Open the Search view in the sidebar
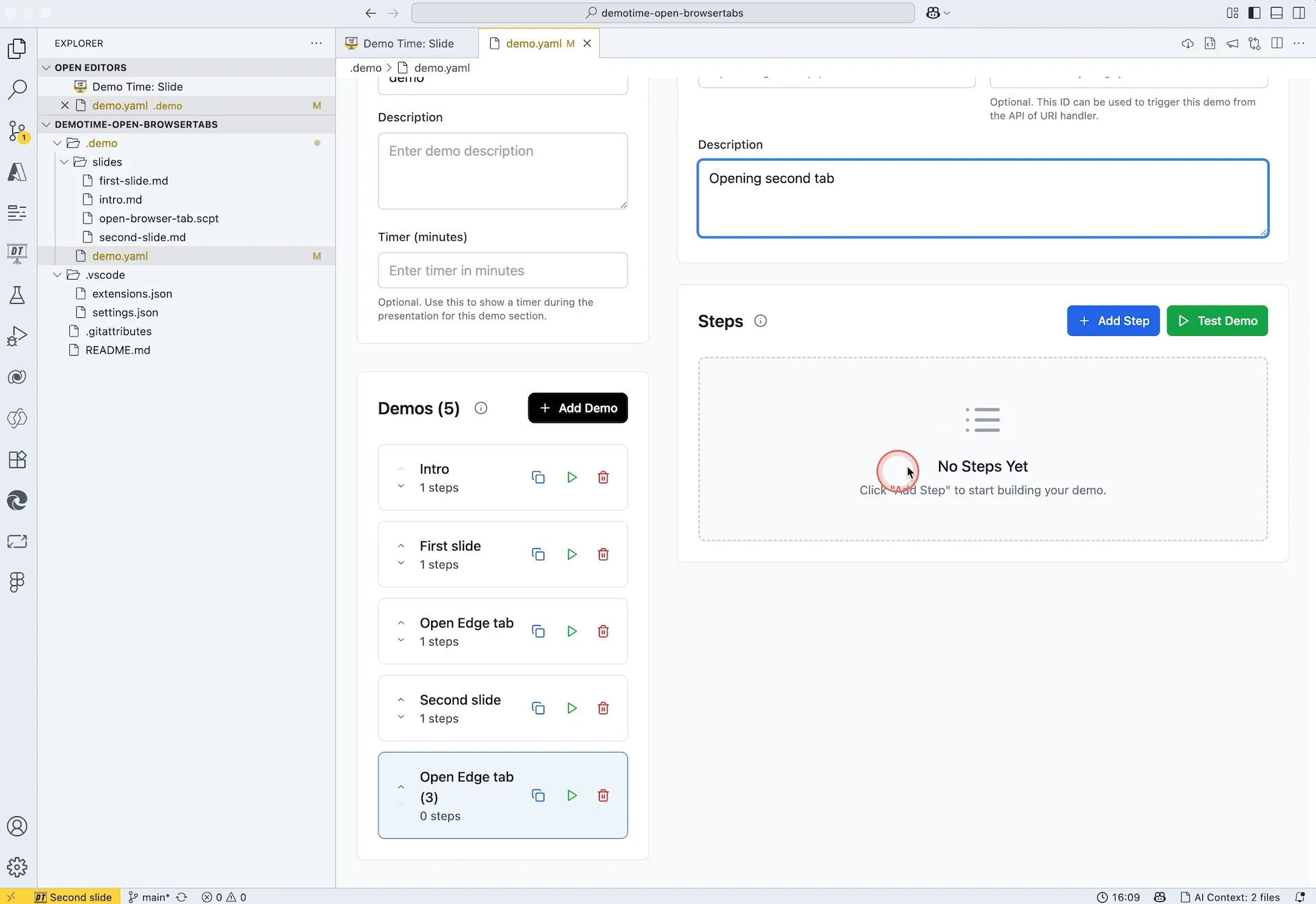 (x=16, y=89)
